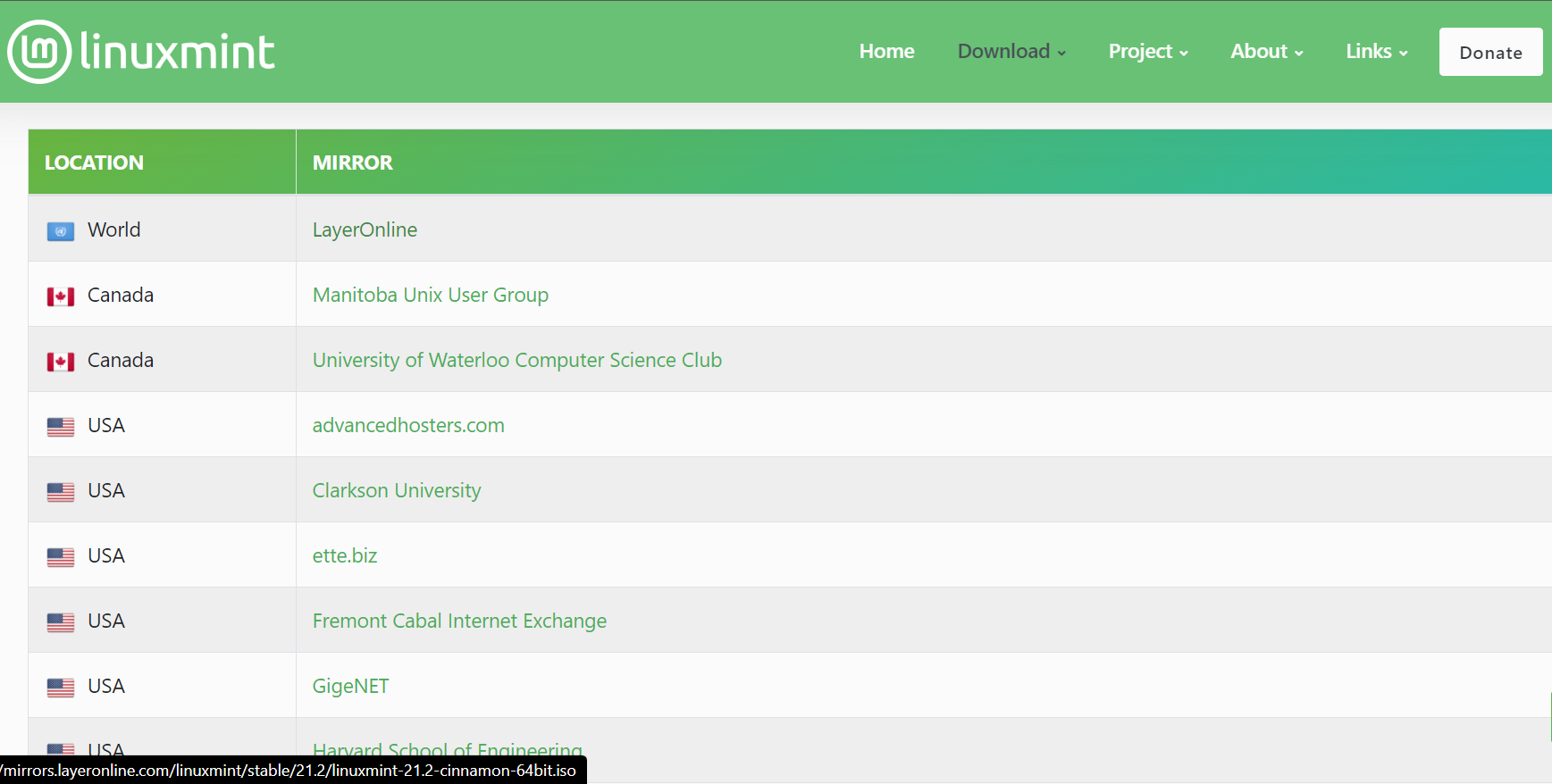The image size is (1552, 784).
Task: Click USA text in ette.biz row
Action: (106, 555)
